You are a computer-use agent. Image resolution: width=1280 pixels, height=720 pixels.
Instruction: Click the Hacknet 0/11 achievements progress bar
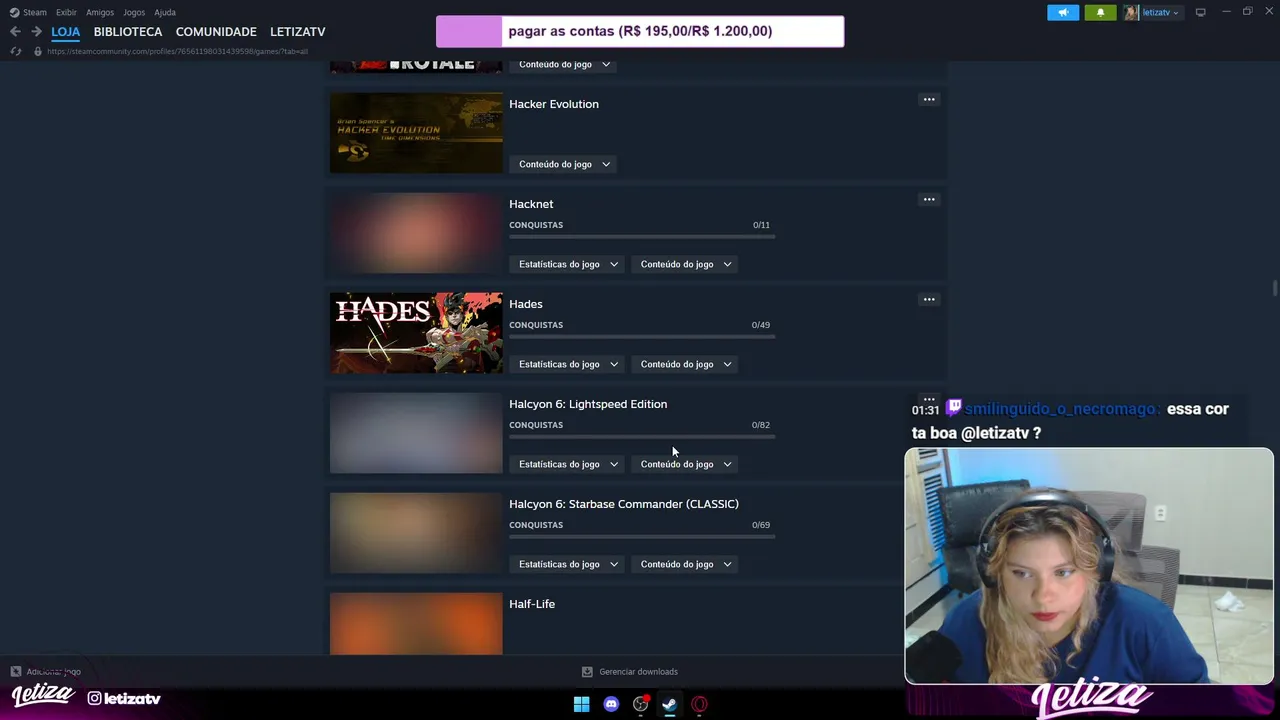click(x=642, y=237)
